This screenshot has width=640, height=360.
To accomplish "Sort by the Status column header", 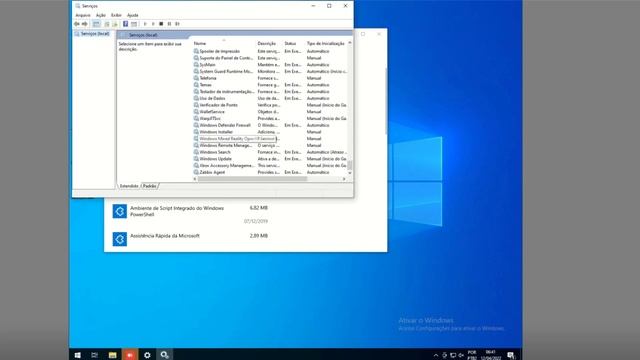I will click(x=290, y=43).
